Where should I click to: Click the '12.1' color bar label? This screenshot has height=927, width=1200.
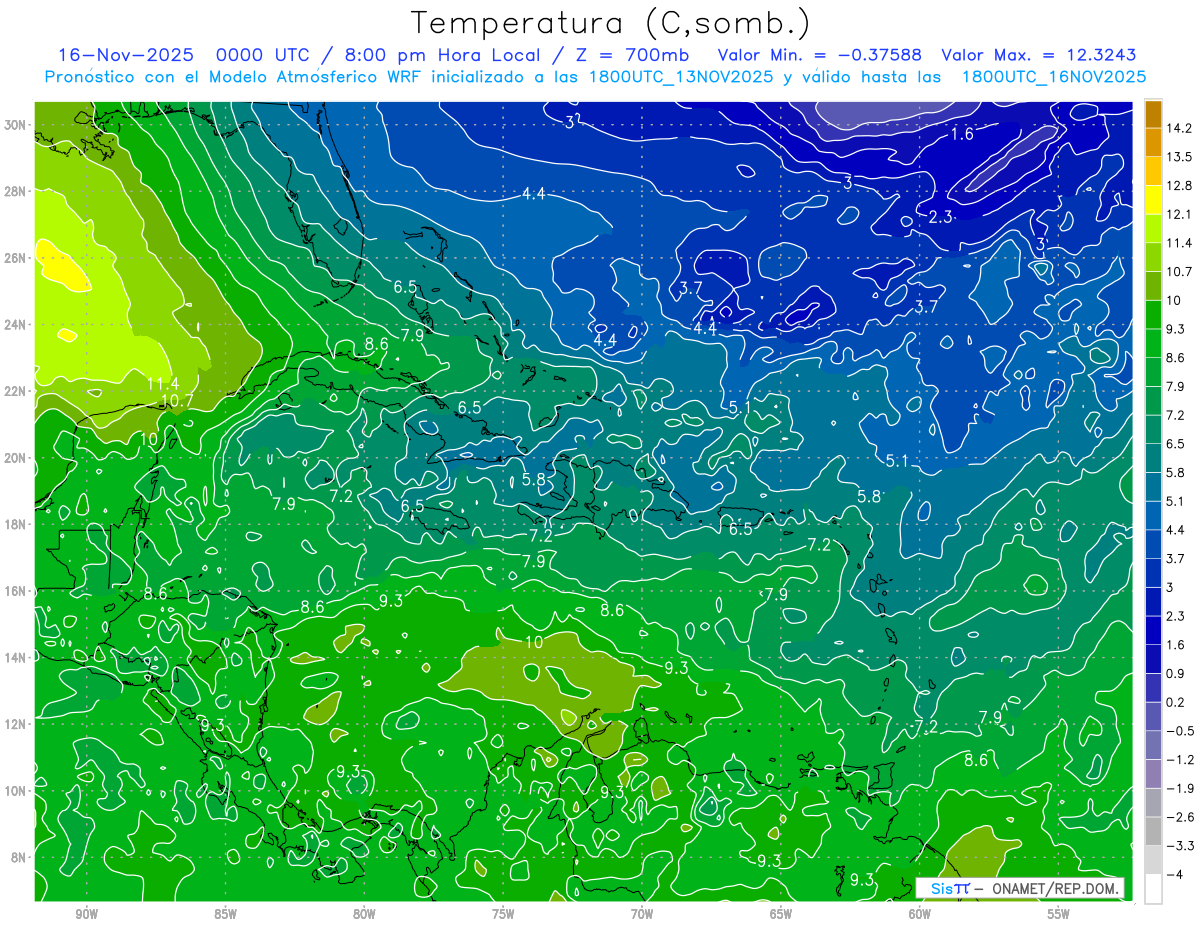click(x=1181, y=214)
